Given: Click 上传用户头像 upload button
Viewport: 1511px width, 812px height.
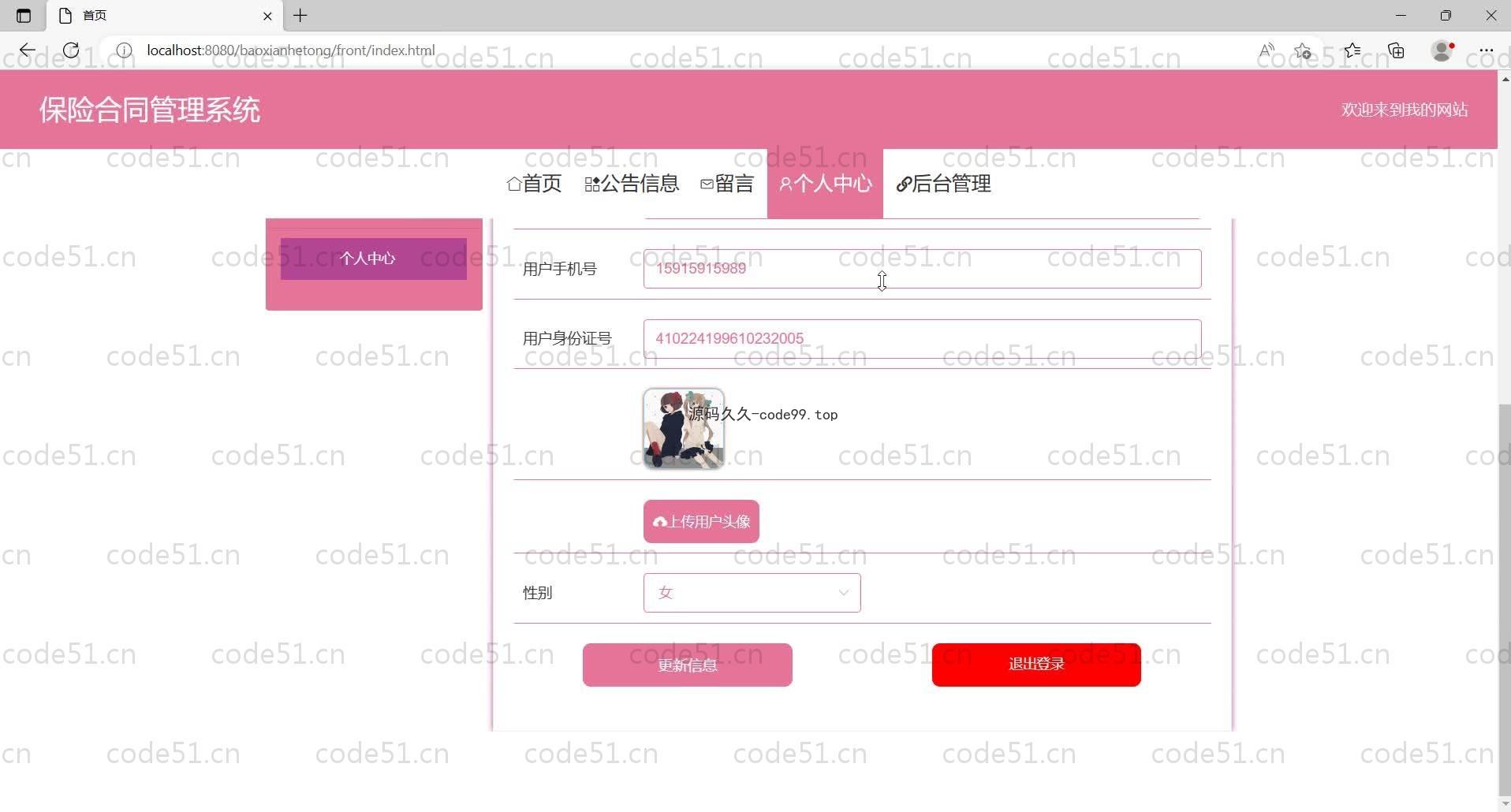Looking at the screenshot, I should coord(701,522).
